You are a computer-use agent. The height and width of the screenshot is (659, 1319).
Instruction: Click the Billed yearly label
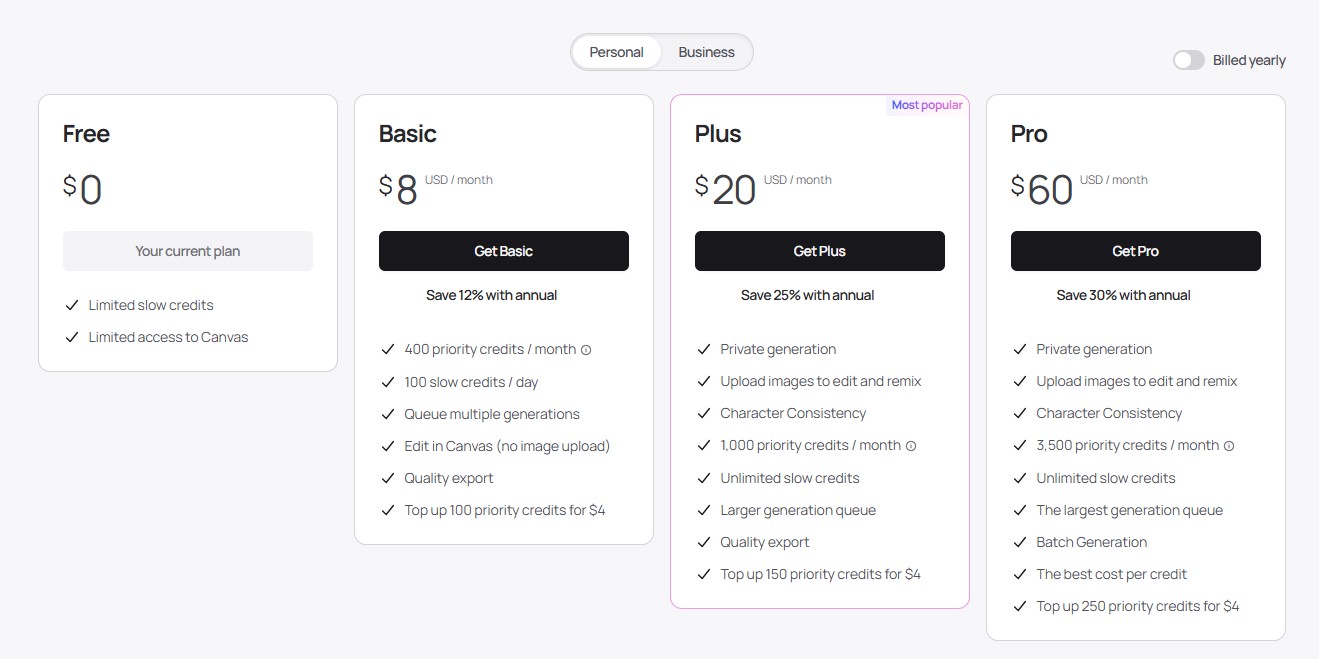[1249, 61]
